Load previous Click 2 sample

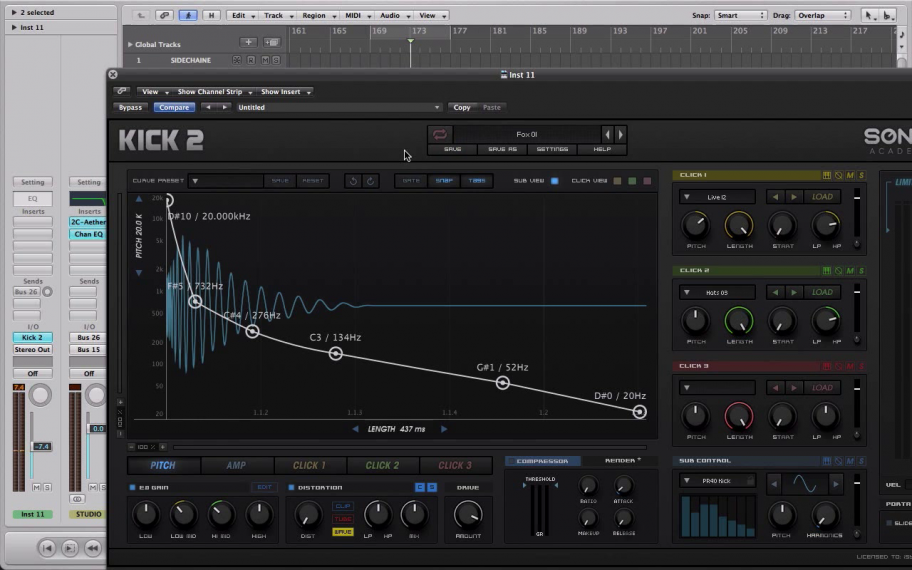tap(775, 293)
